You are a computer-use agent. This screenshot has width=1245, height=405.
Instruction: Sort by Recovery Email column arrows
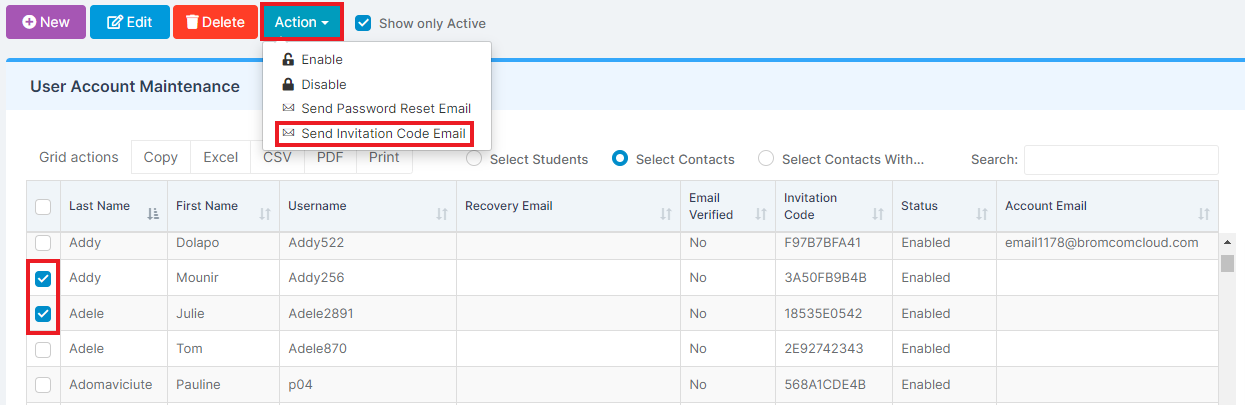pos(666,213)
